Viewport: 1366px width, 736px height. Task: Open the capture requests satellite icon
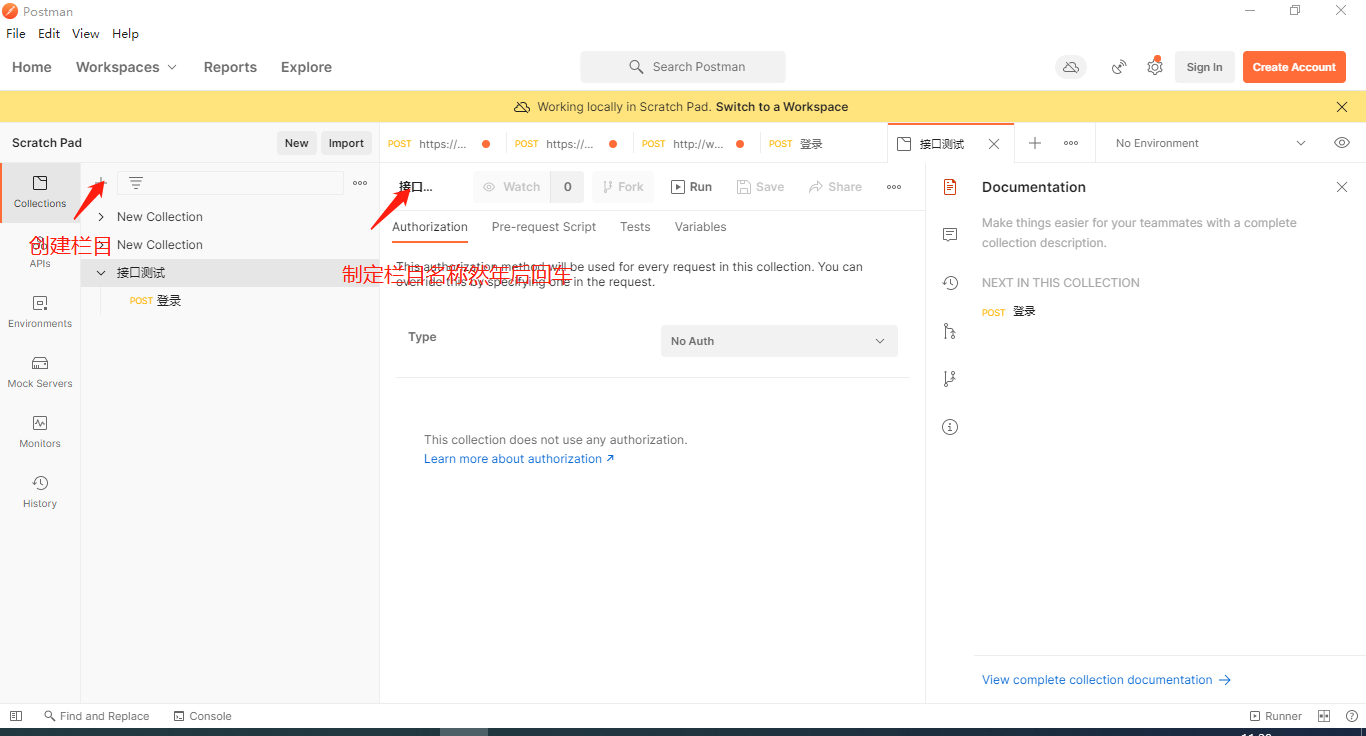1120,67
